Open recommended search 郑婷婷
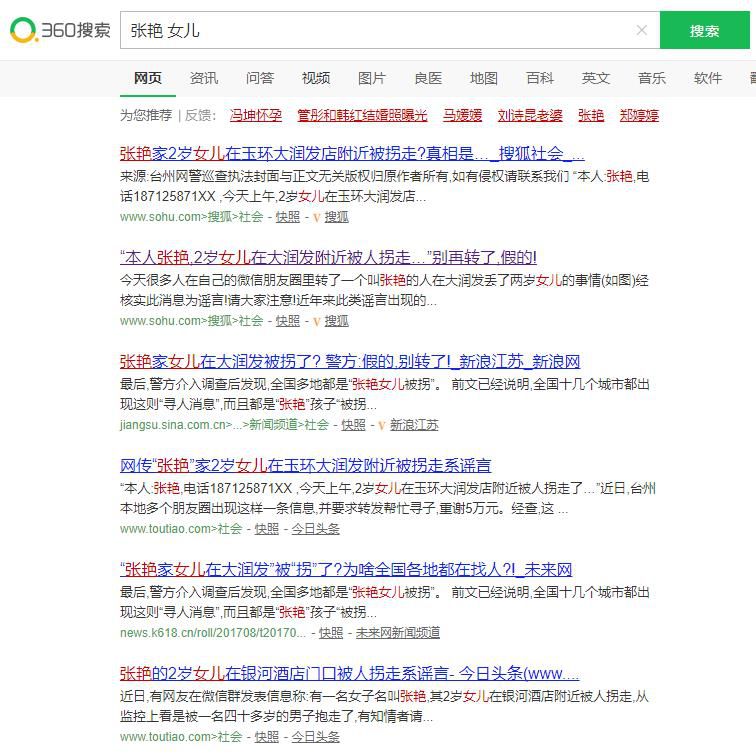Image resolution: width=756 pixels, height=755 pixels. 639,115
